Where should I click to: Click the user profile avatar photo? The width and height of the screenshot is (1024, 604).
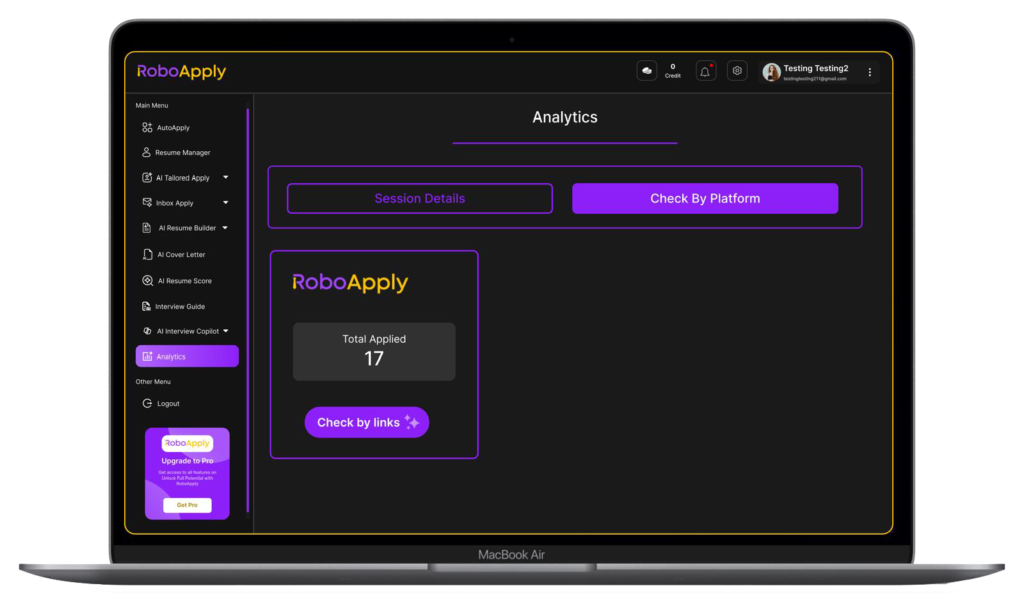coord(771,72)
